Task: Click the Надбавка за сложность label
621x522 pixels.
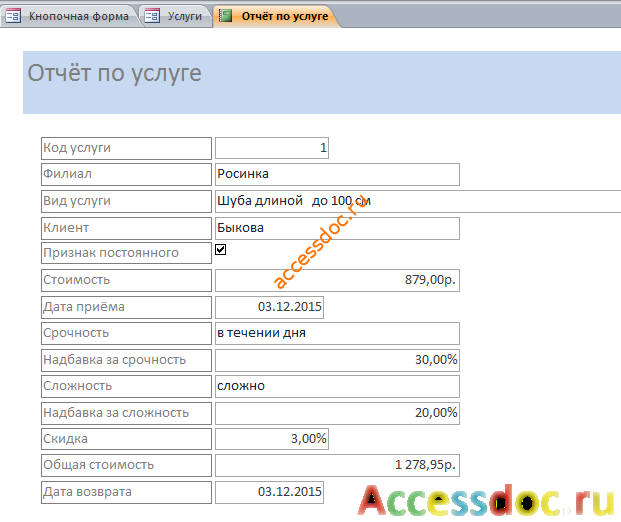Action: [x=126, y=413]
